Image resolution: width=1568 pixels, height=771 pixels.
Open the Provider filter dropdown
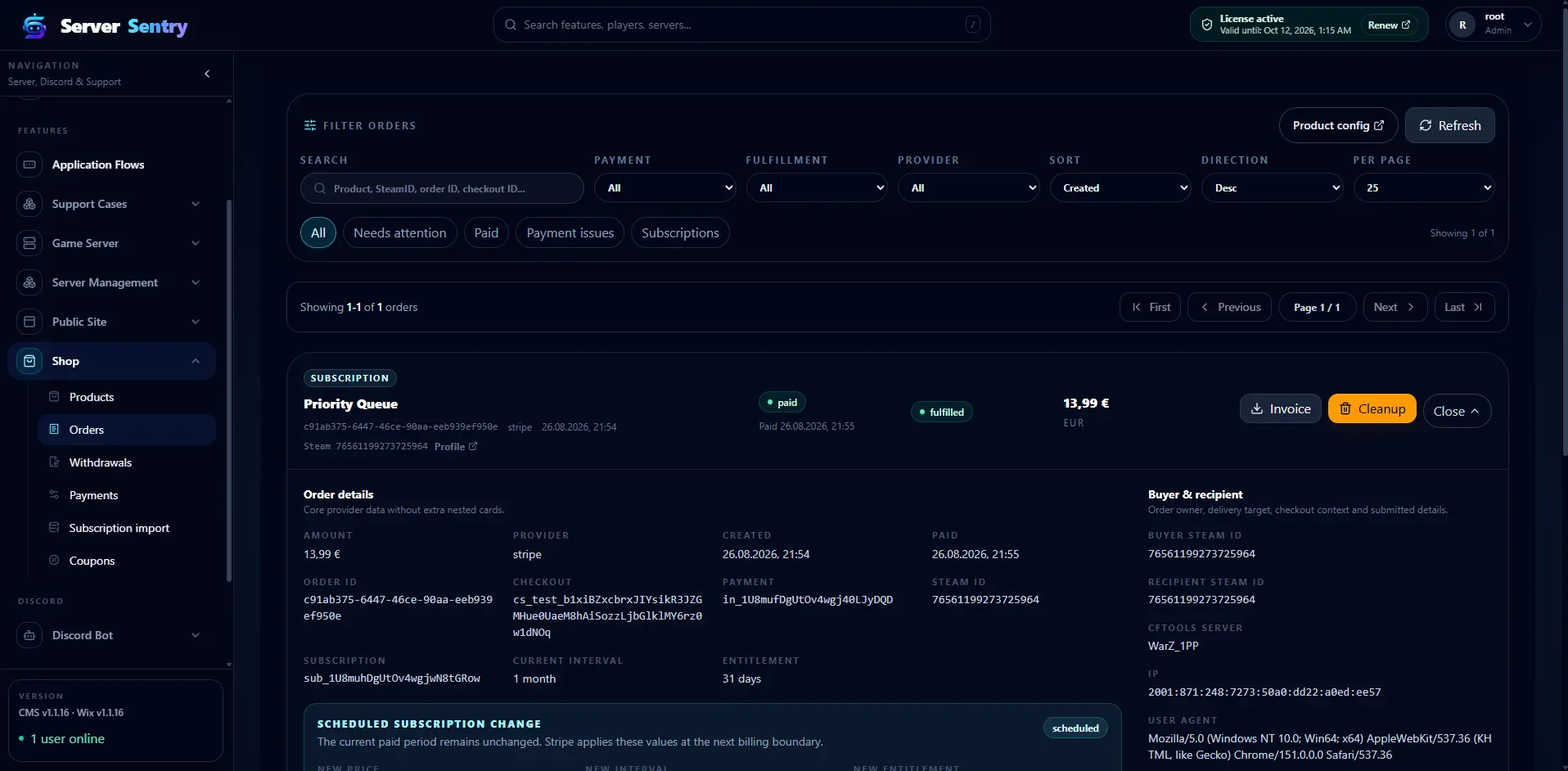(x=969, y=188)
